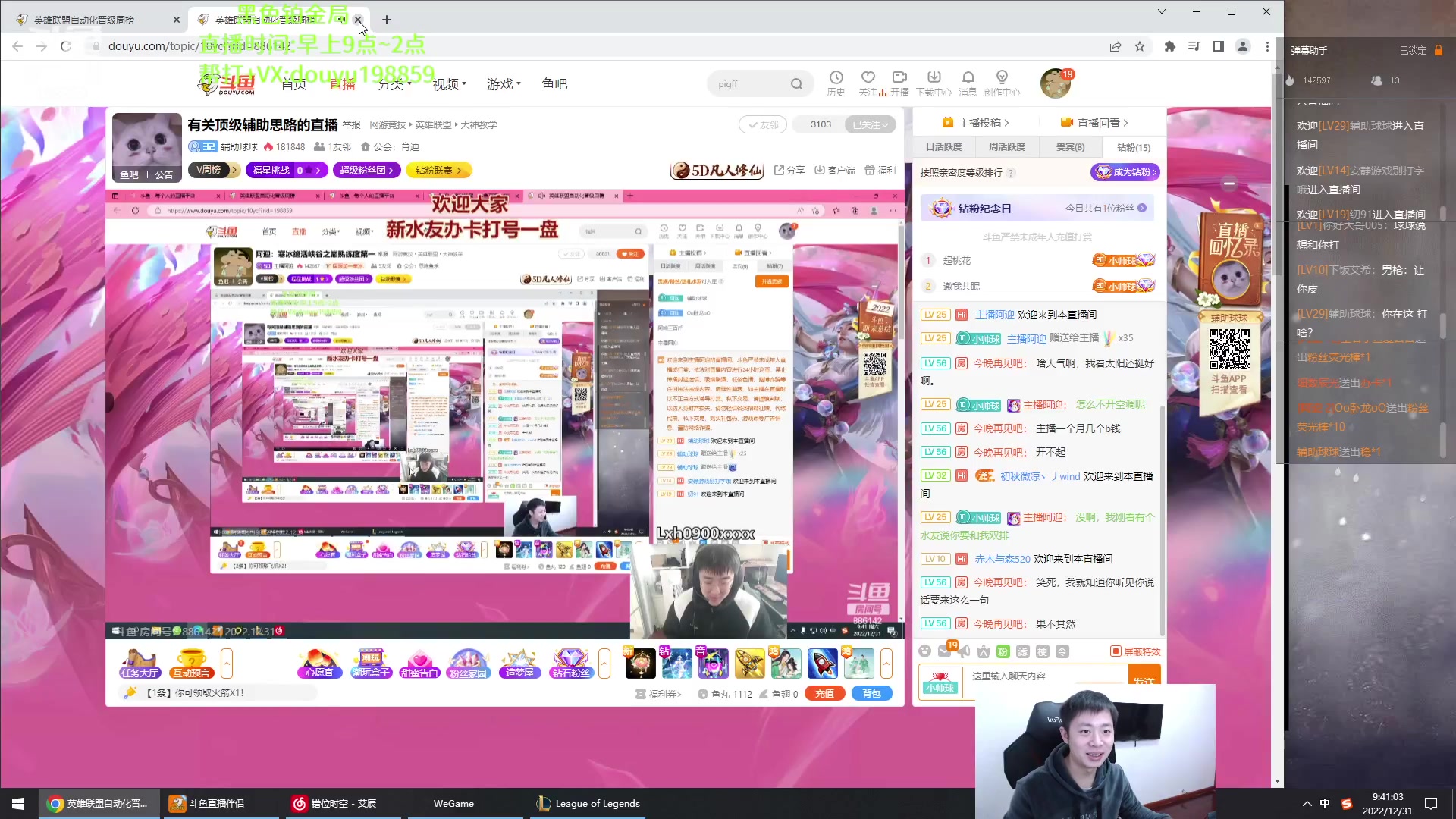Screen dimensions: 1456x819
Task: Toggle the 屏蔽特效 block-effects checkbox
Action: 1115,651
